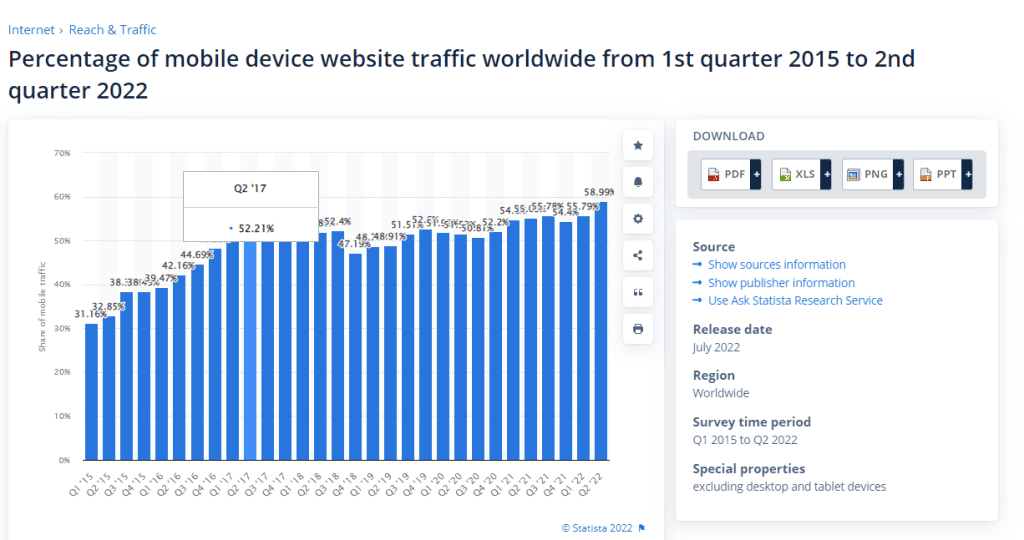The height and width of the screenshot is (540, 1024).
Task: Click the 58.99% data label
Action: 598,192
